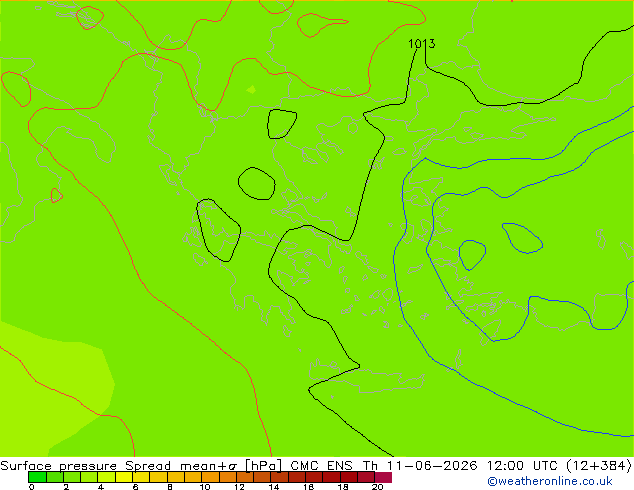The width and height of the screenshot is (634, 490).
Task: Click the '11-06-2026' date text
Action: 432,466
